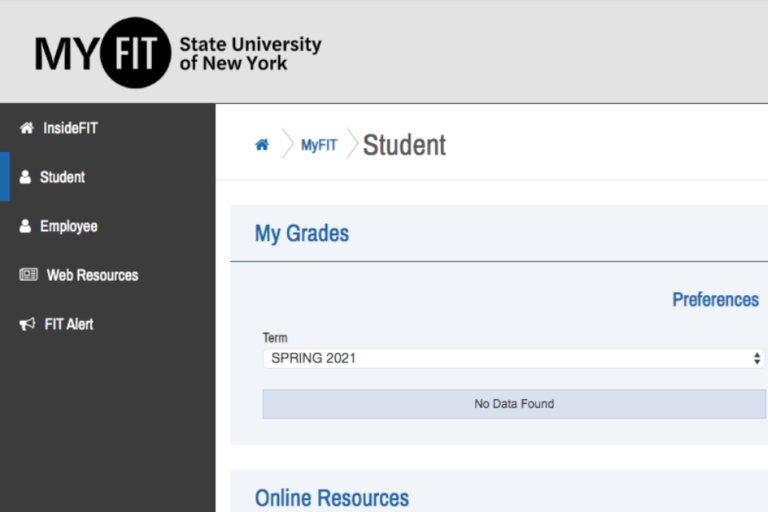Open the InsideFIT sidebar item
The image size is (768, 512).
click(70, 128)
